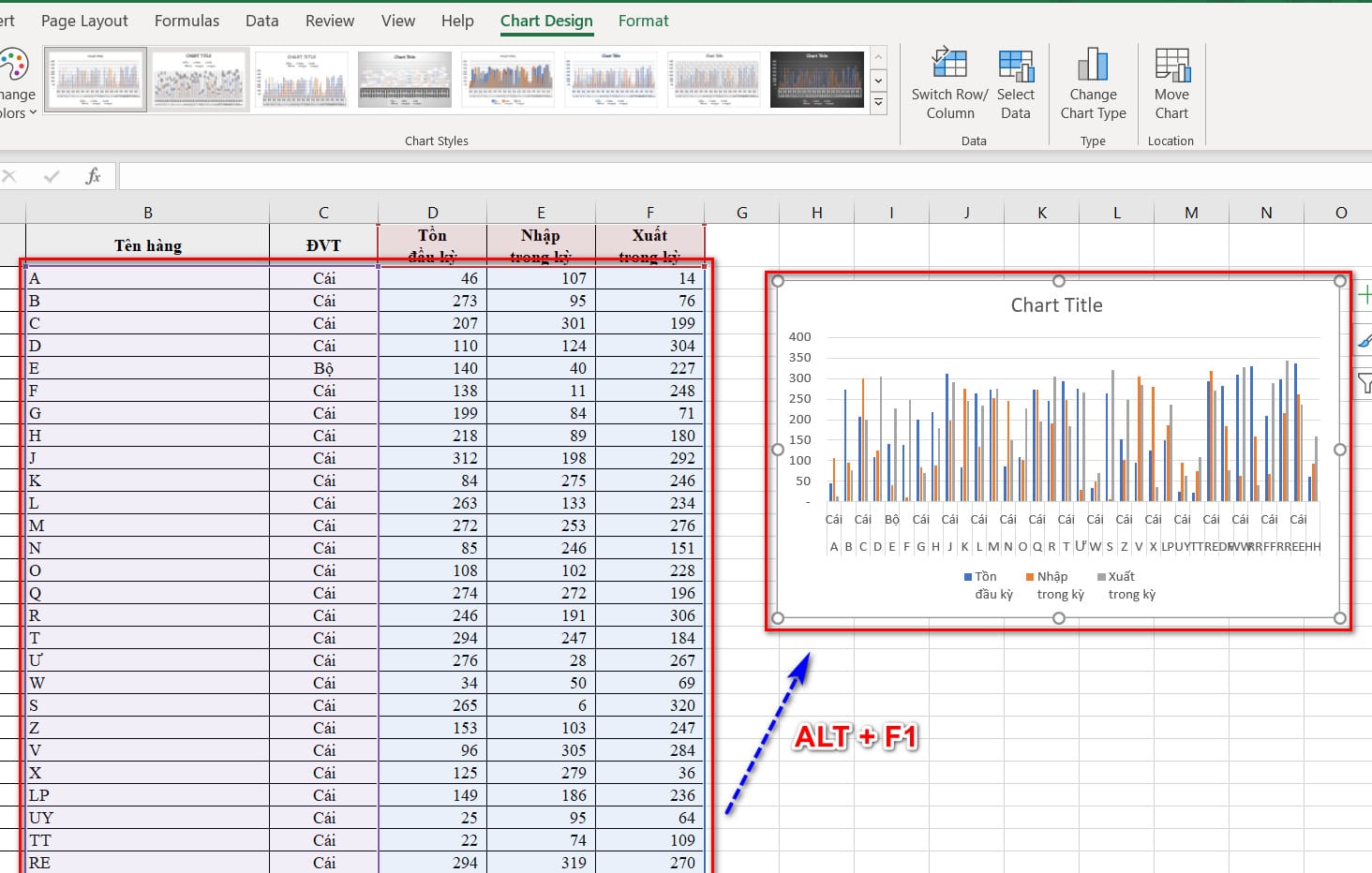
Task: Select column B header
Action: coord(147,213)
